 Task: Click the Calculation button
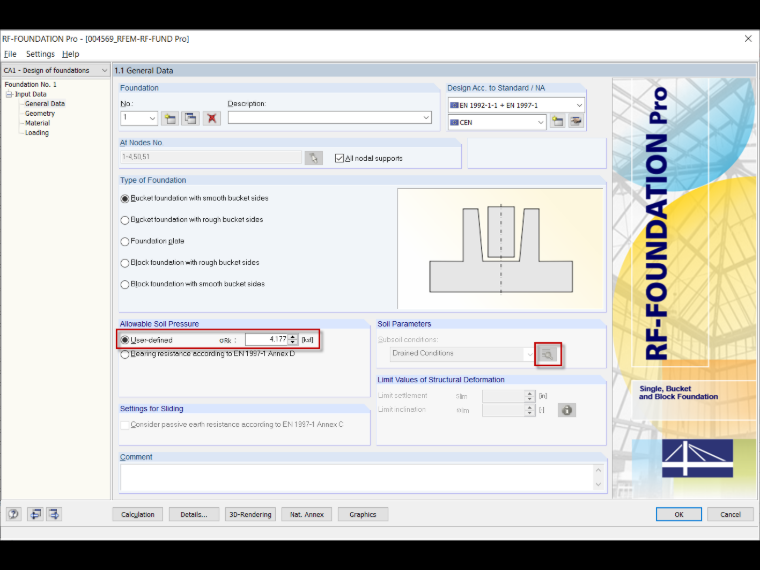click(x=138, y=514)
